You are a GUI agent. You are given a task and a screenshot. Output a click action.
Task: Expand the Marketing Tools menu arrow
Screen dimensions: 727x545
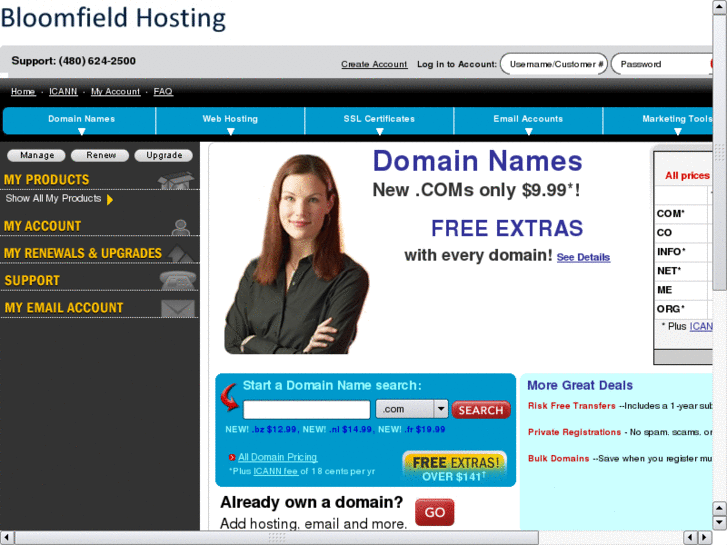click(x=678, y=132)
